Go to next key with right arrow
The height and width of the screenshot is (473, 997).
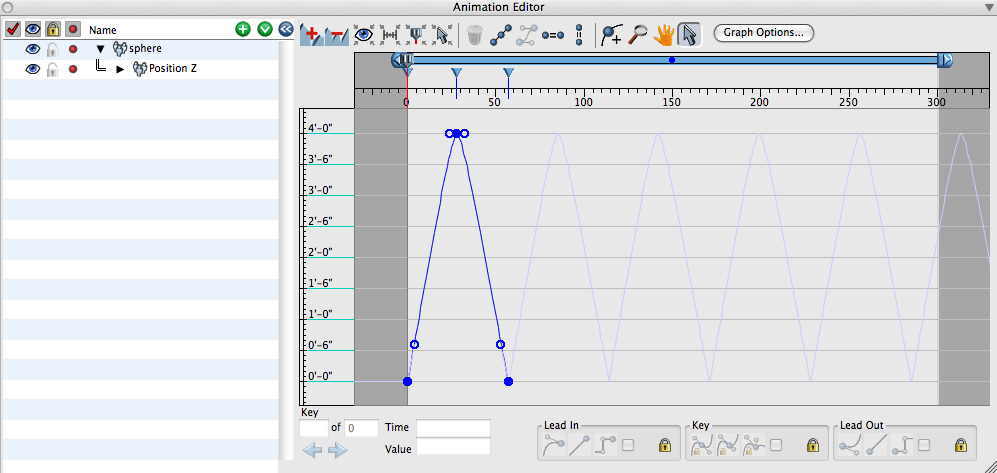point(338,450)
